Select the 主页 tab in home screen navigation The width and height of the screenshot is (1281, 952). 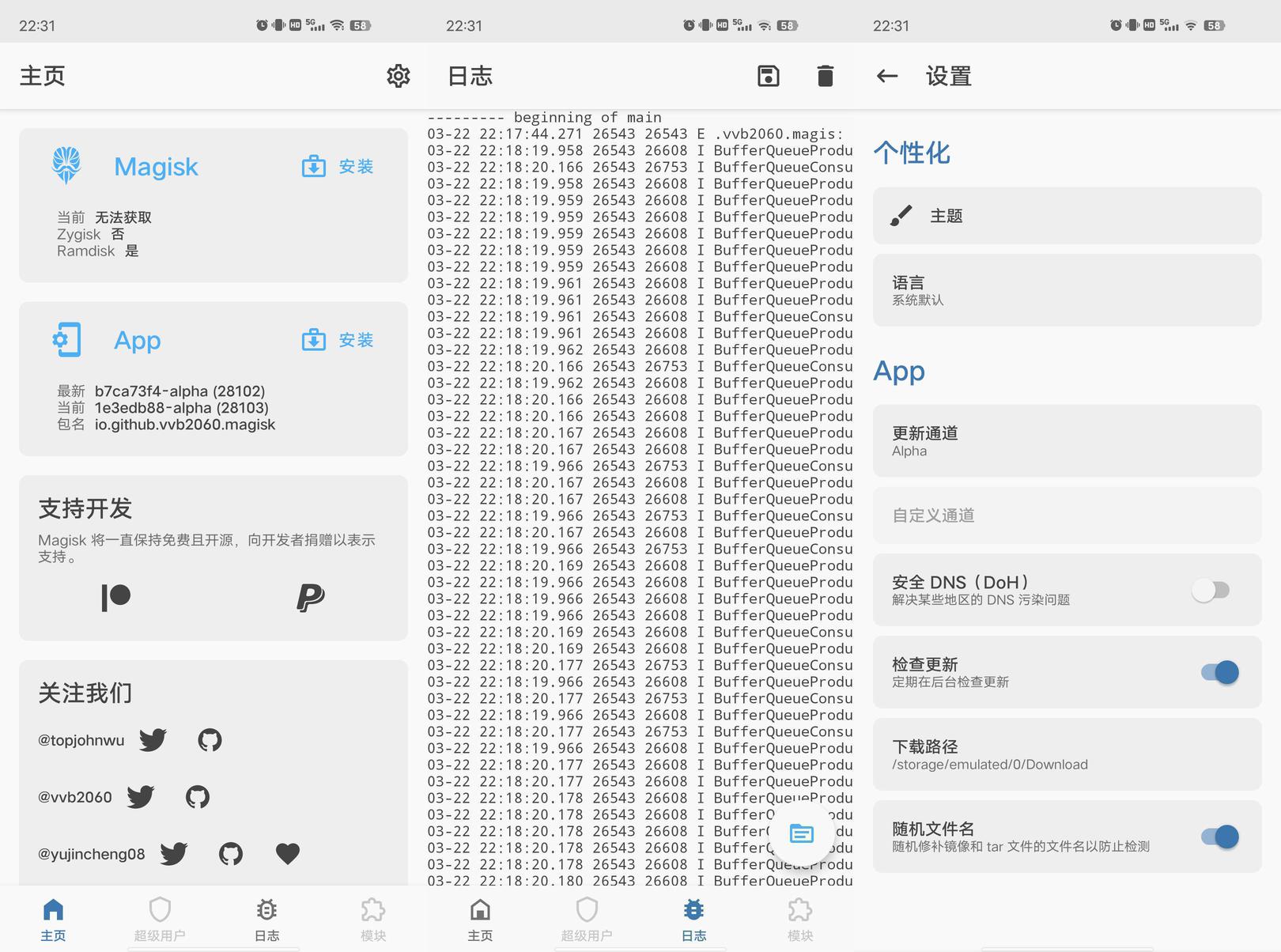point(53,920)
